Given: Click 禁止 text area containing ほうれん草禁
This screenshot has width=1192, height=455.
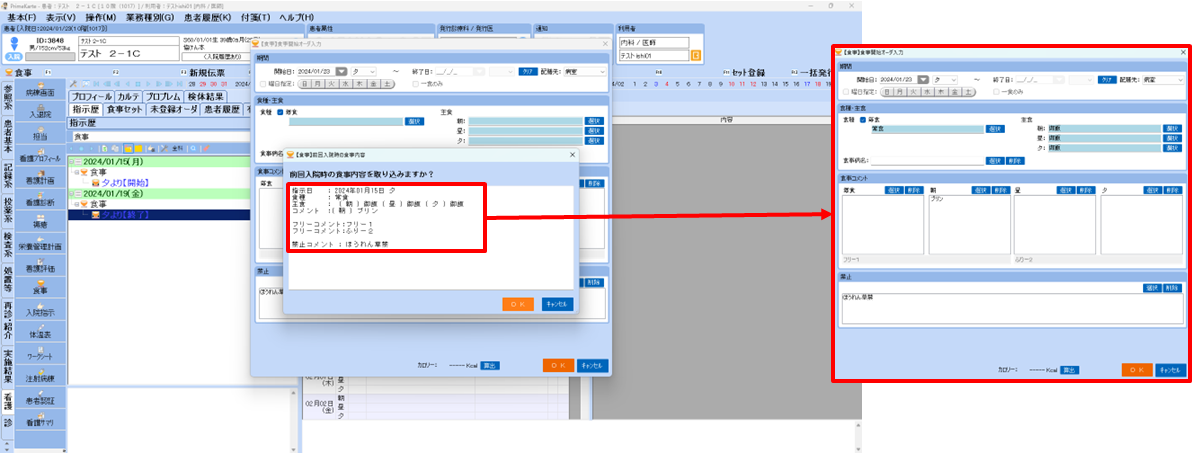Looking at the screenshot, I should [1012, 310].
